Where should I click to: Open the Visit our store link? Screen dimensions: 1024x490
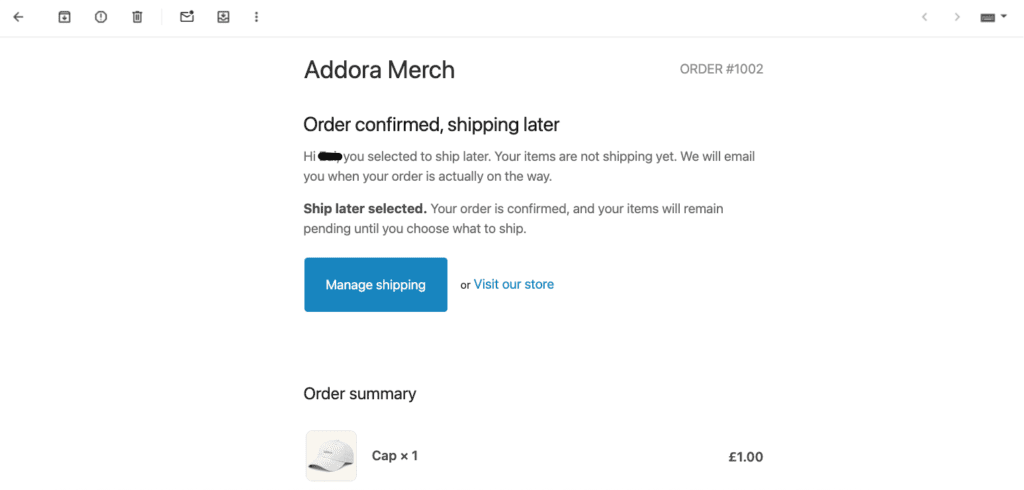pos(513,284)
